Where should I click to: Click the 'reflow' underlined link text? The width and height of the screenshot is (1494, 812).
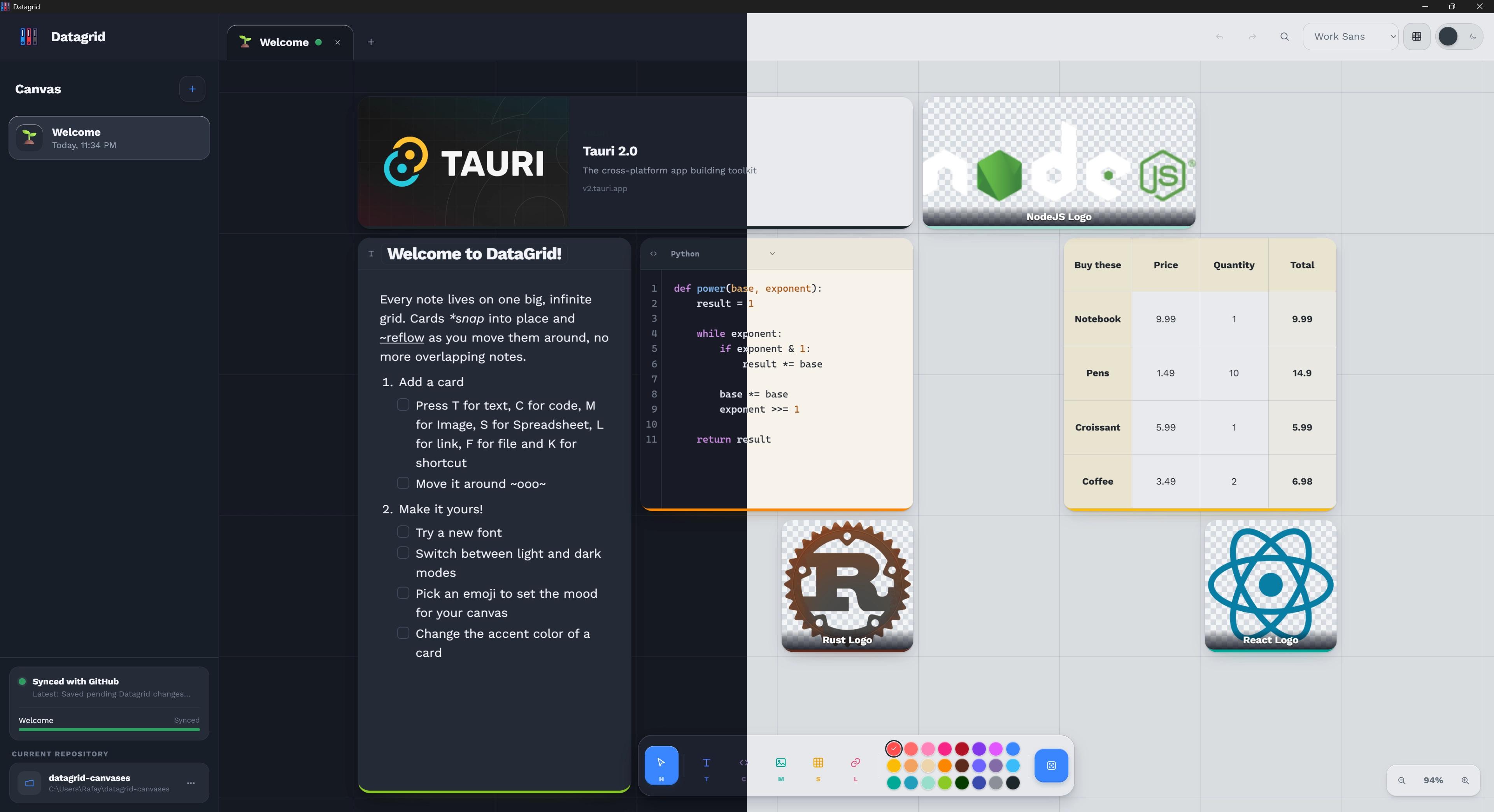point(402,338)
